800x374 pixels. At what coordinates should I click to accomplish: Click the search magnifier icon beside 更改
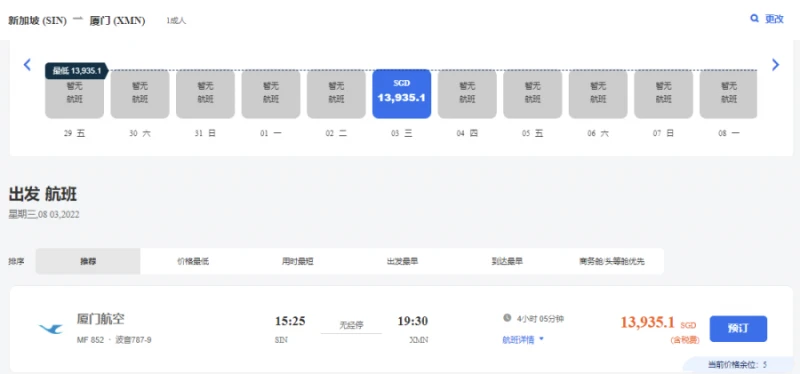[755, 19]
